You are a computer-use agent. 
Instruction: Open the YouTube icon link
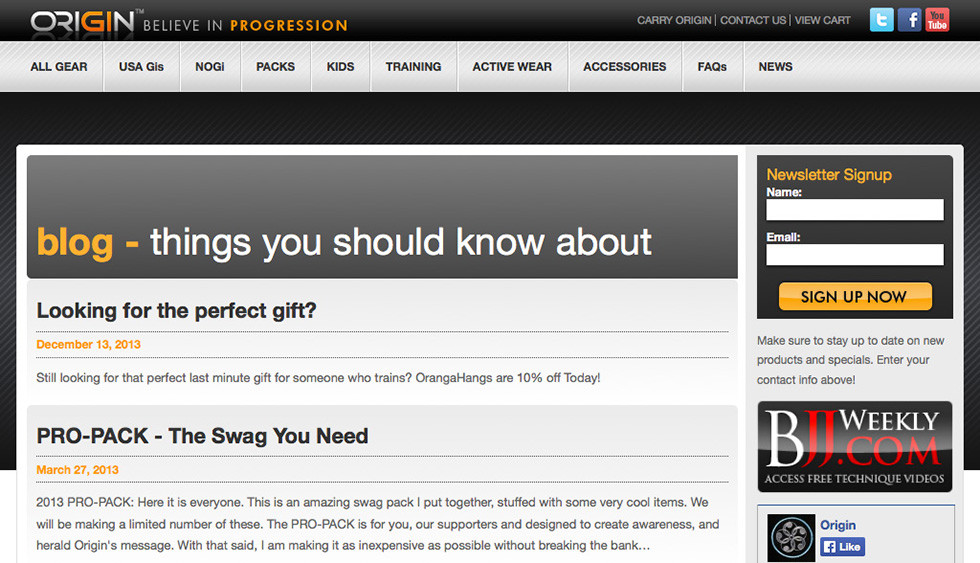pos(937,20)
